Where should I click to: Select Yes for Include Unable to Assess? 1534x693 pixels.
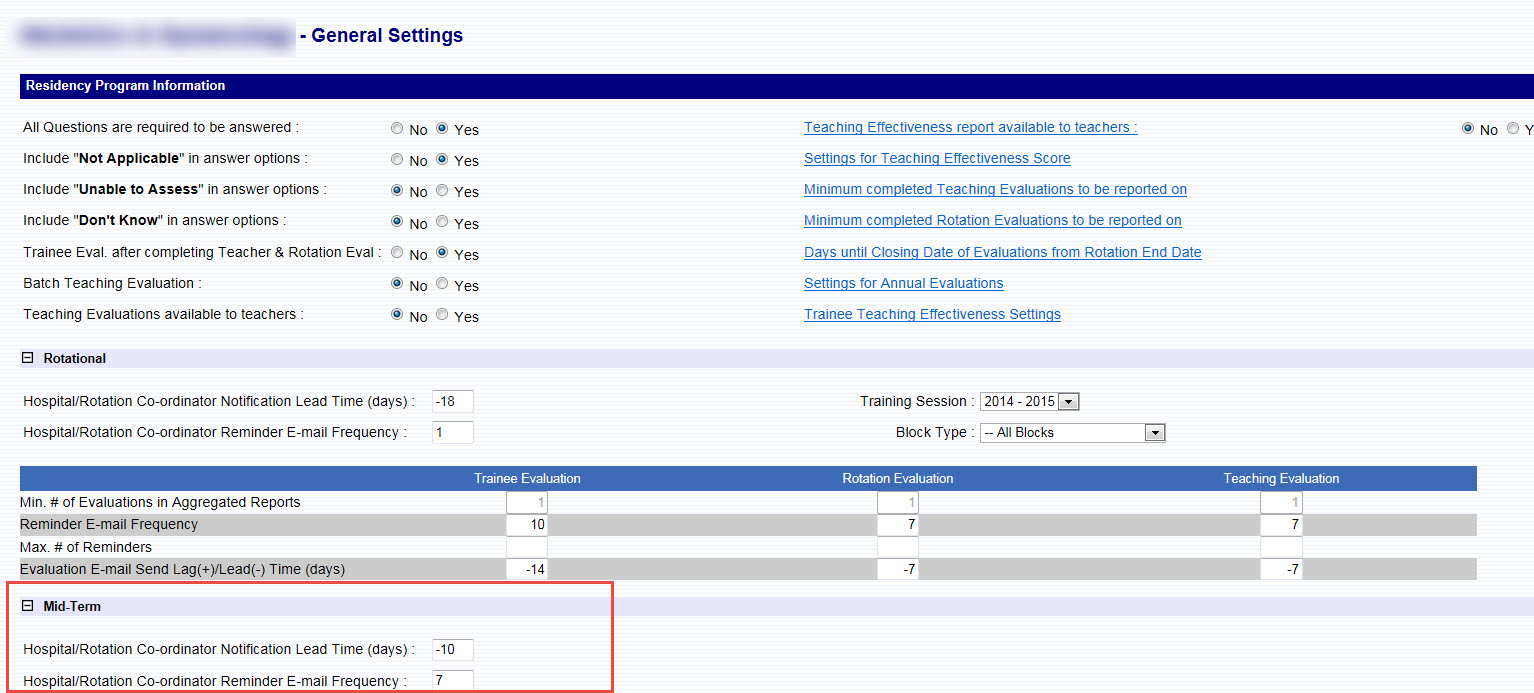(x=442, y=191)
